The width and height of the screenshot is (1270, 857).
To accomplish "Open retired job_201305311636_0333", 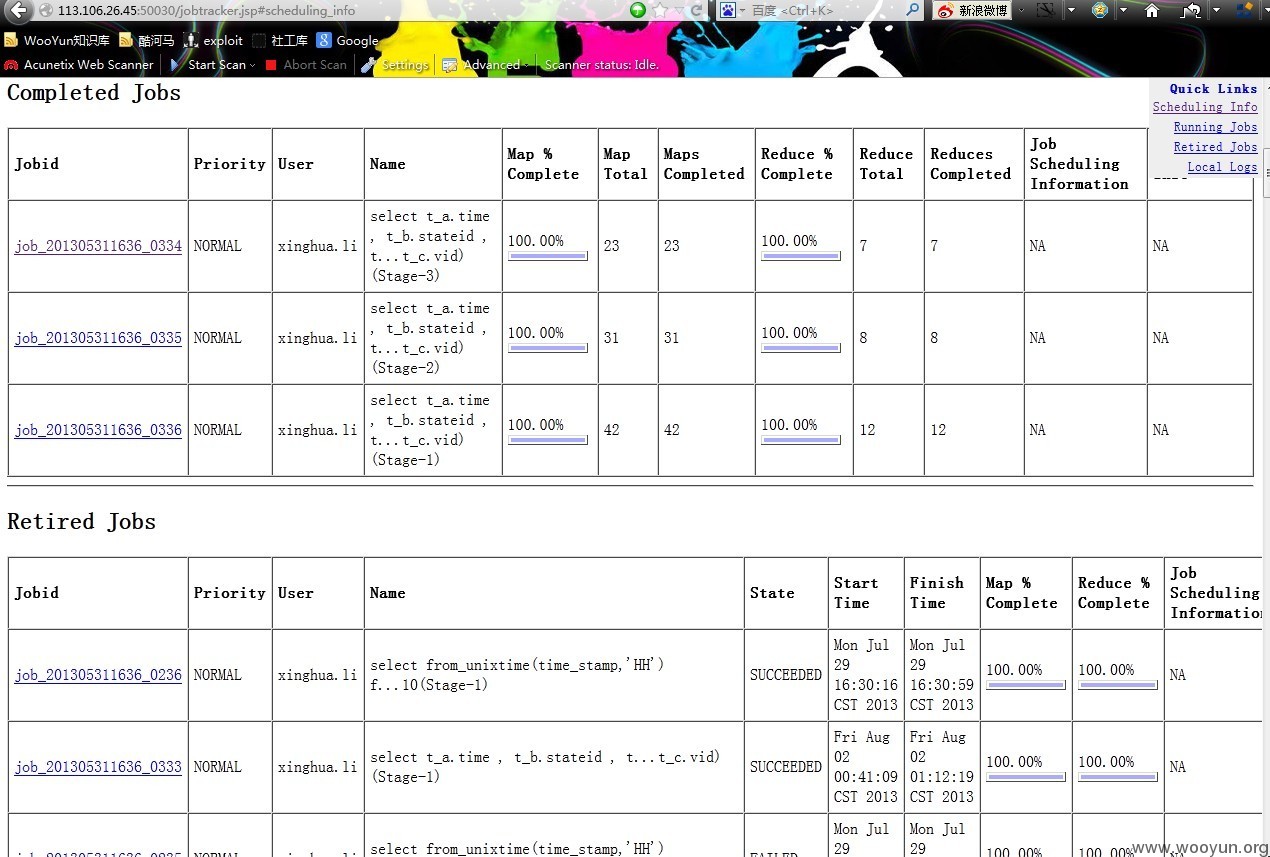I will pos(98,767).
